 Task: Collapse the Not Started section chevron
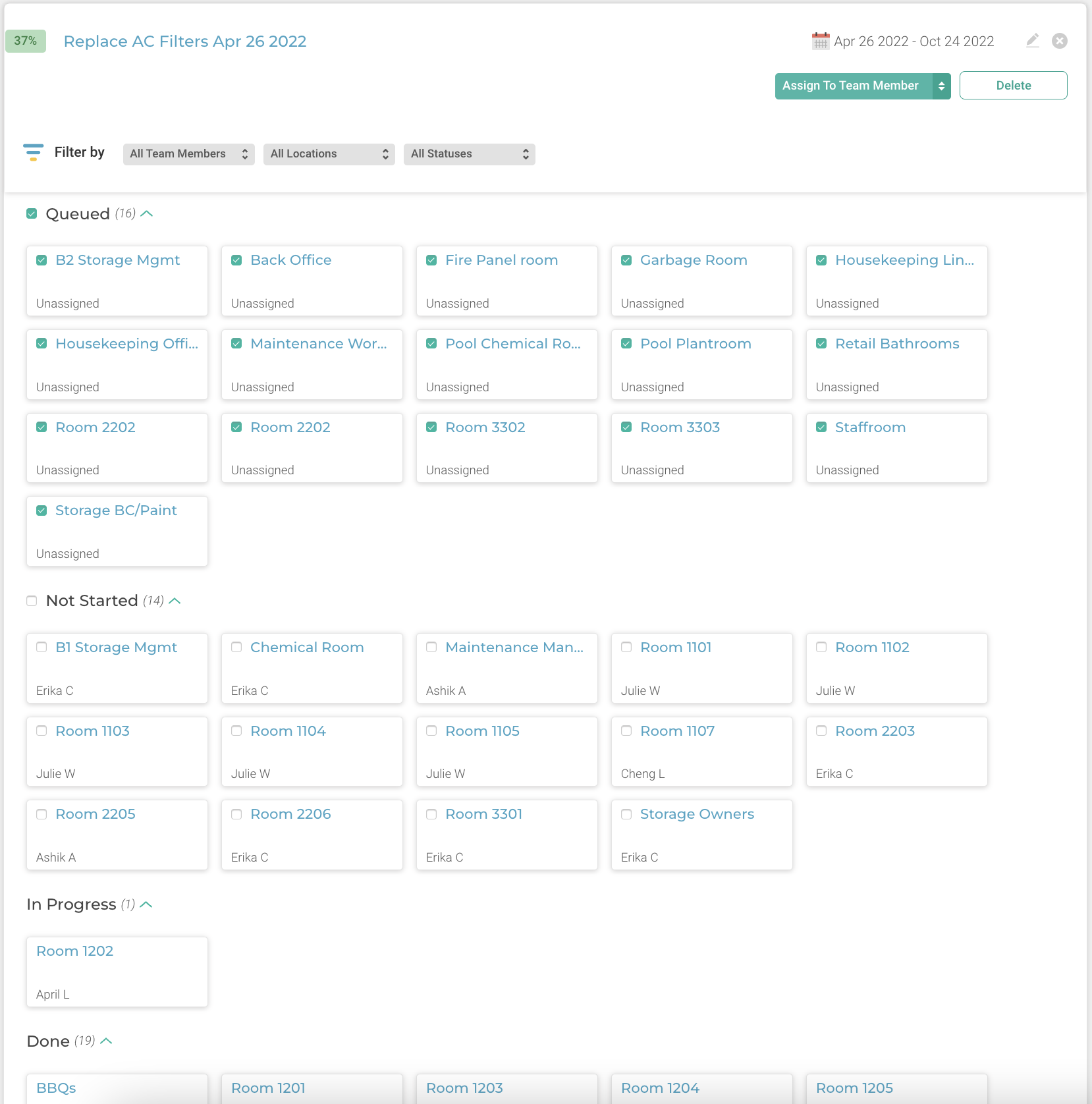(x=175, y=601)
